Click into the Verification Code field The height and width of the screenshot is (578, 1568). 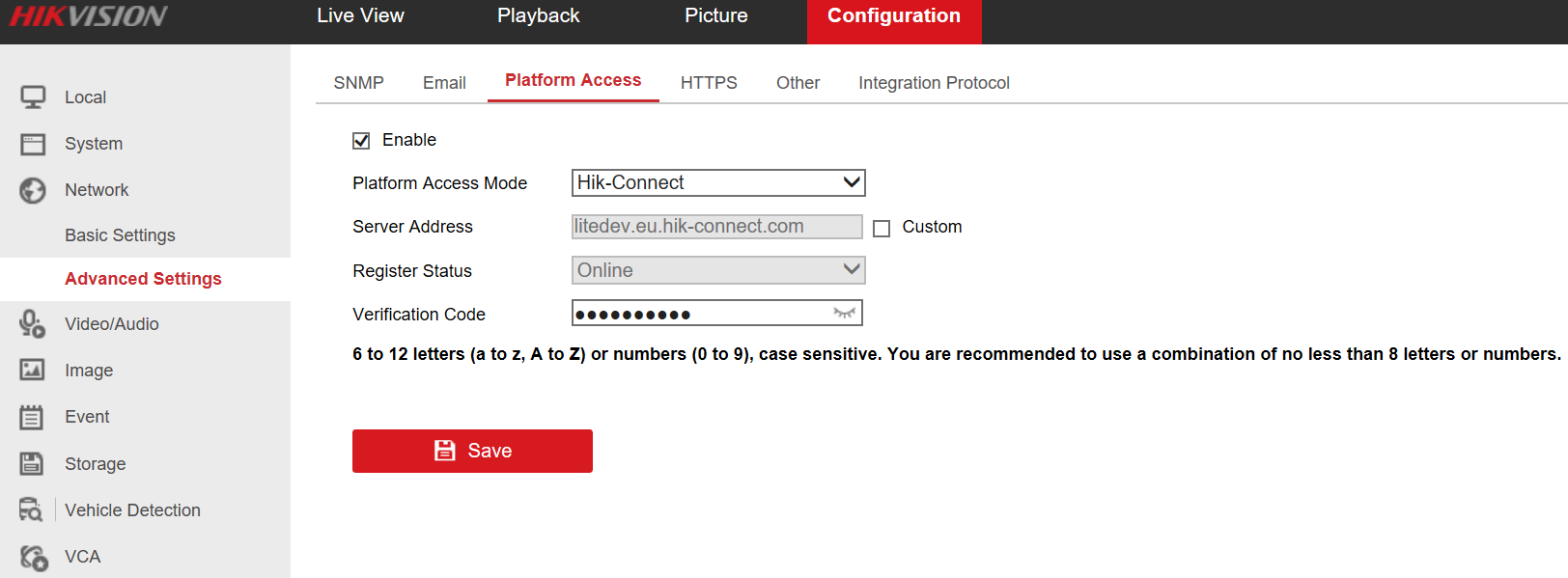[700, 314]
